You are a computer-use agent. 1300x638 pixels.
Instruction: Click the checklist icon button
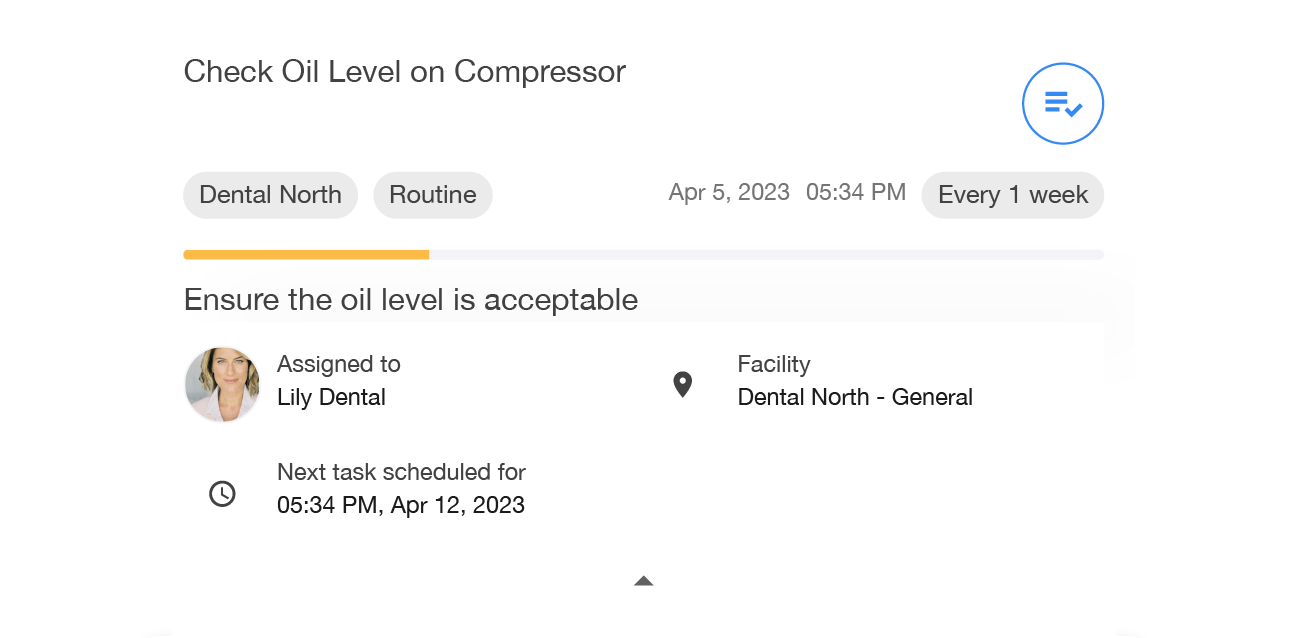1062,104
